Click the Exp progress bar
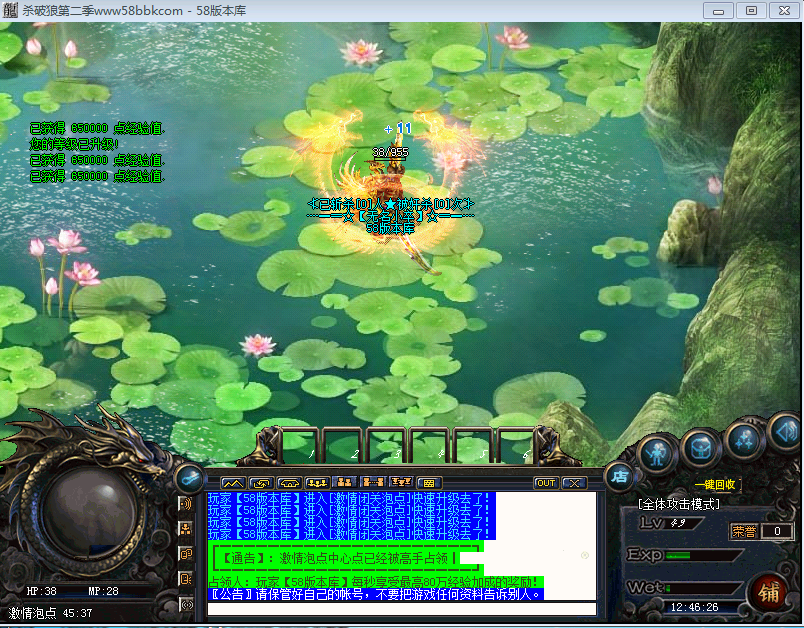The image size is (804, 628). coord(704,555)
